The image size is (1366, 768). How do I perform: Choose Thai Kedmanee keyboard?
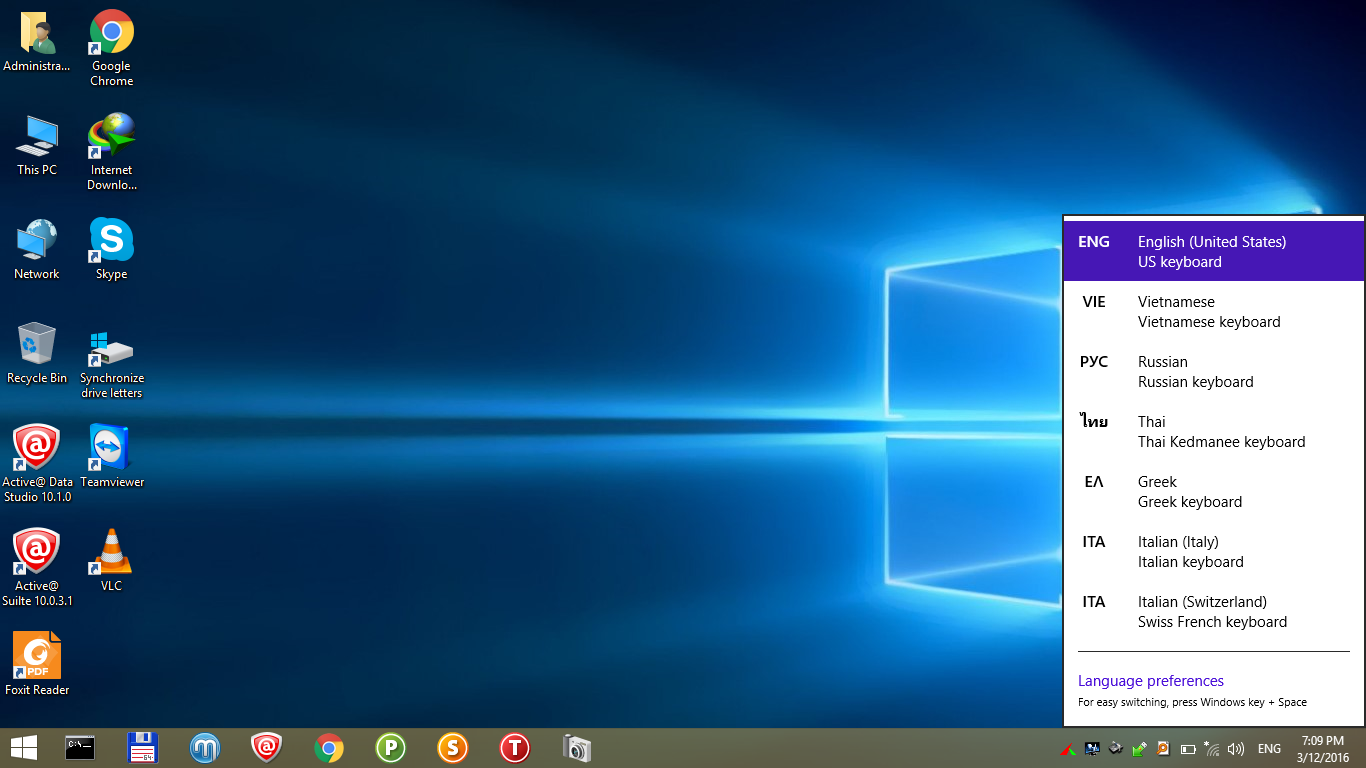coord(1214,431)
